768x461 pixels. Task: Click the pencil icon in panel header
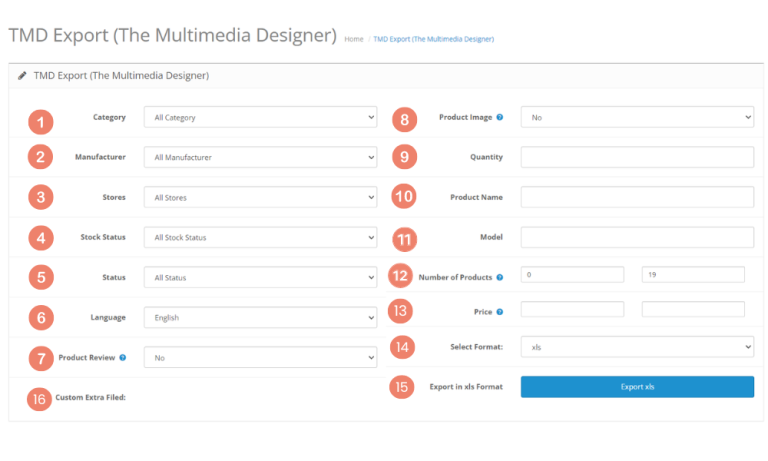tap(22, 75)
